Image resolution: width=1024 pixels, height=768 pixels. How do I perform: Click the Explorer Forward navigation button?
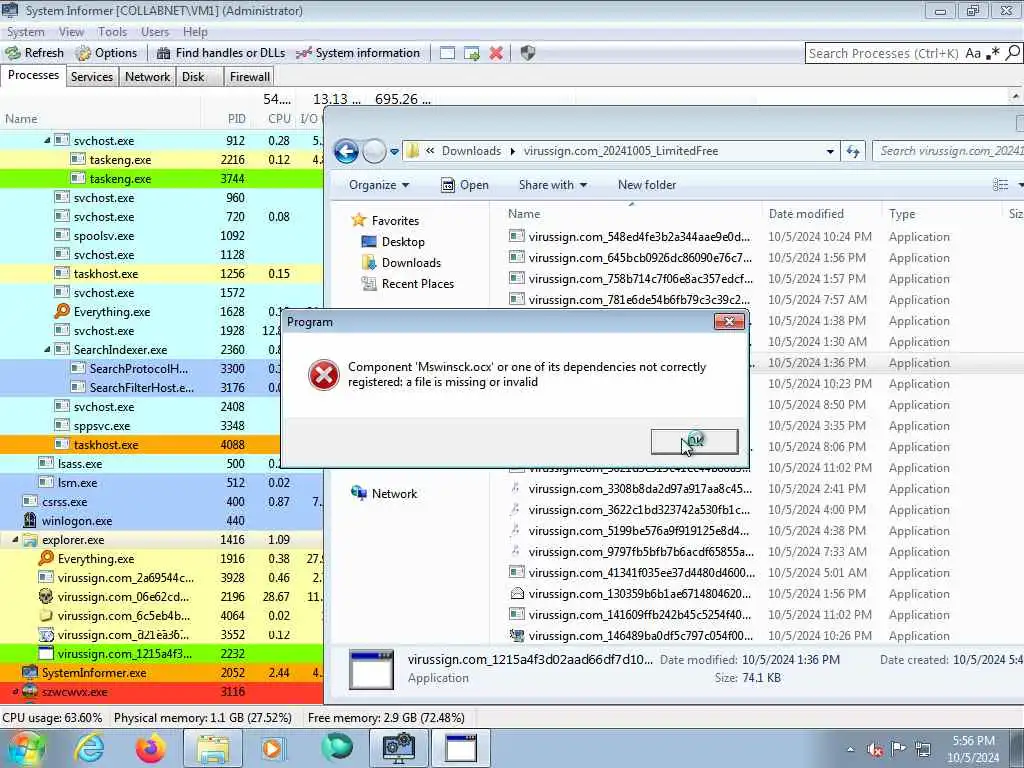coord(374,152)
